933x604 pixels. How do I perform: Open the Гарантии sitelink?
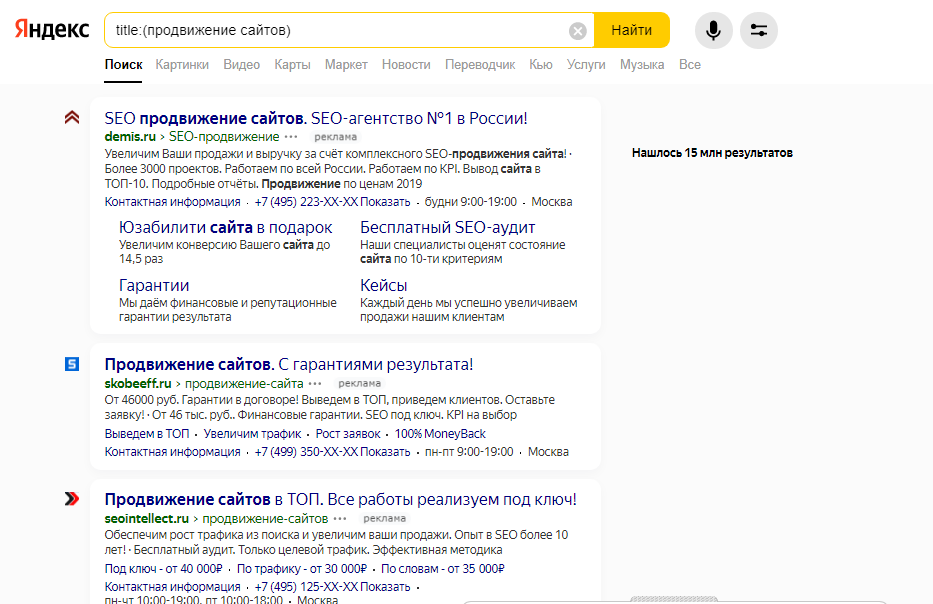click(154, 286)
